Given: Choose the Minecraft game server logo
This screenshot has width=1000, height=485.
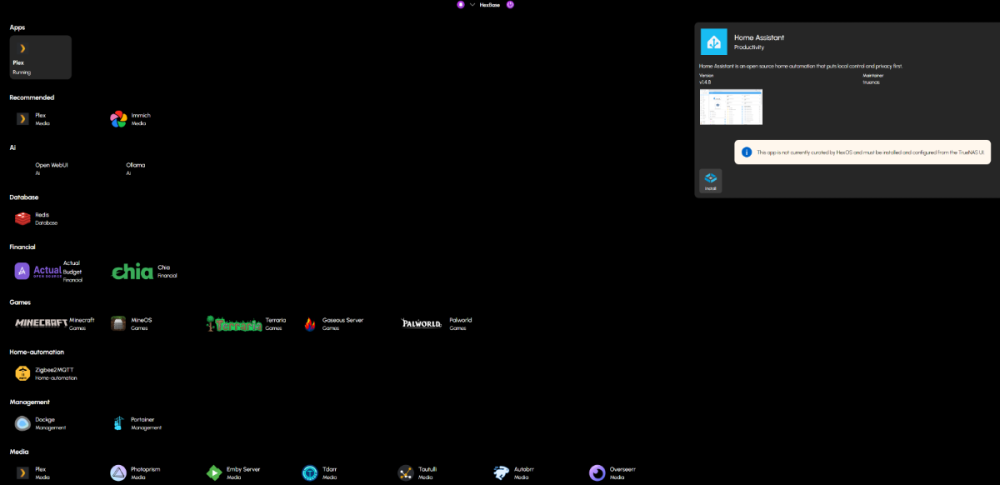Looking at the screenshot, I should 40,323.
